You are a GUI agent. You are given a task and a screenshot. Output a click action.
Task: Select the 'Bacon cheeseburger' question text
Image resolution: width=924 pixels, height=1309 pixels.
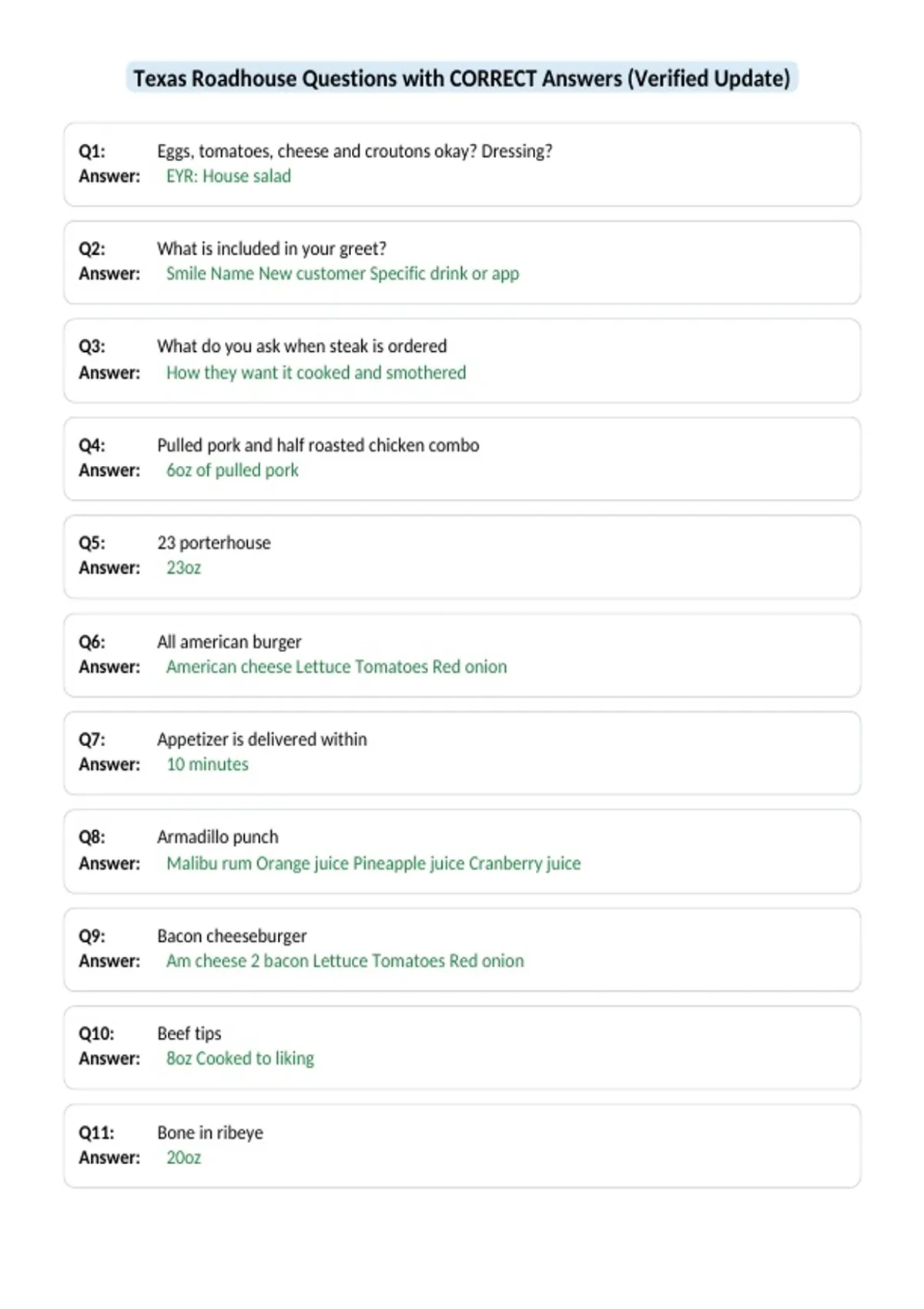tap(232, 936)
